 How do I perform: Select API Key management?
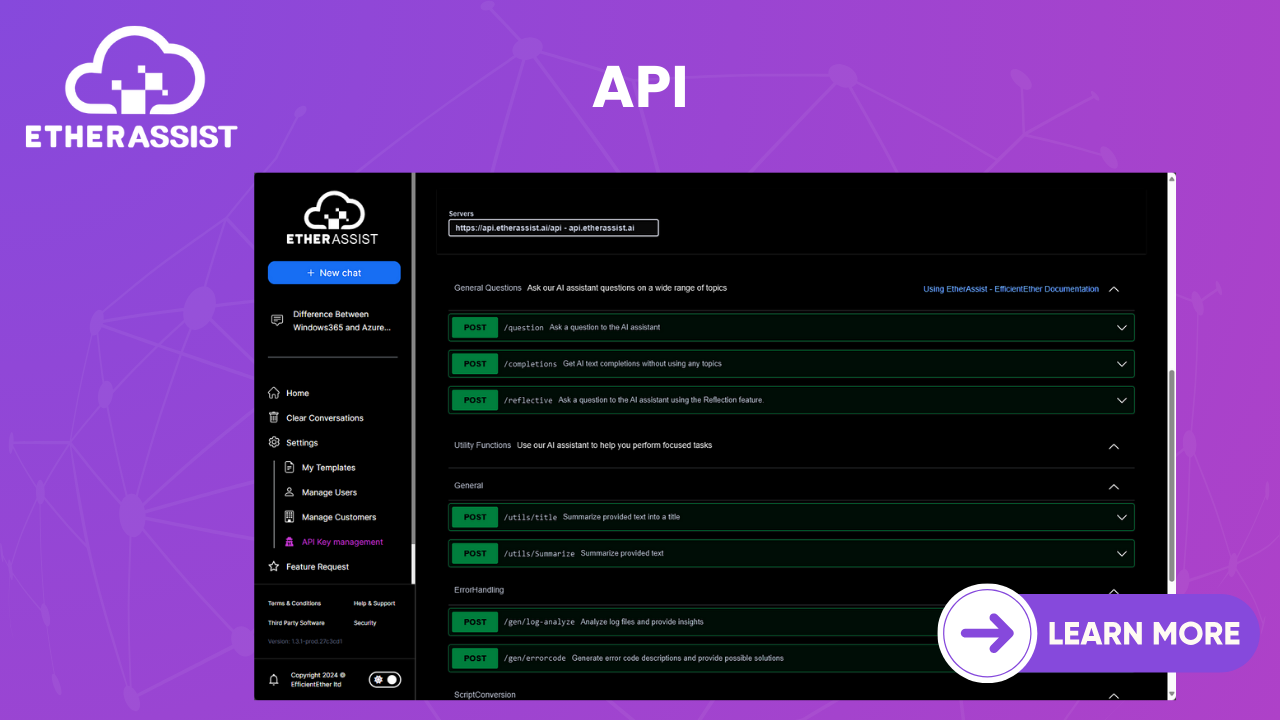pos(333,542)
